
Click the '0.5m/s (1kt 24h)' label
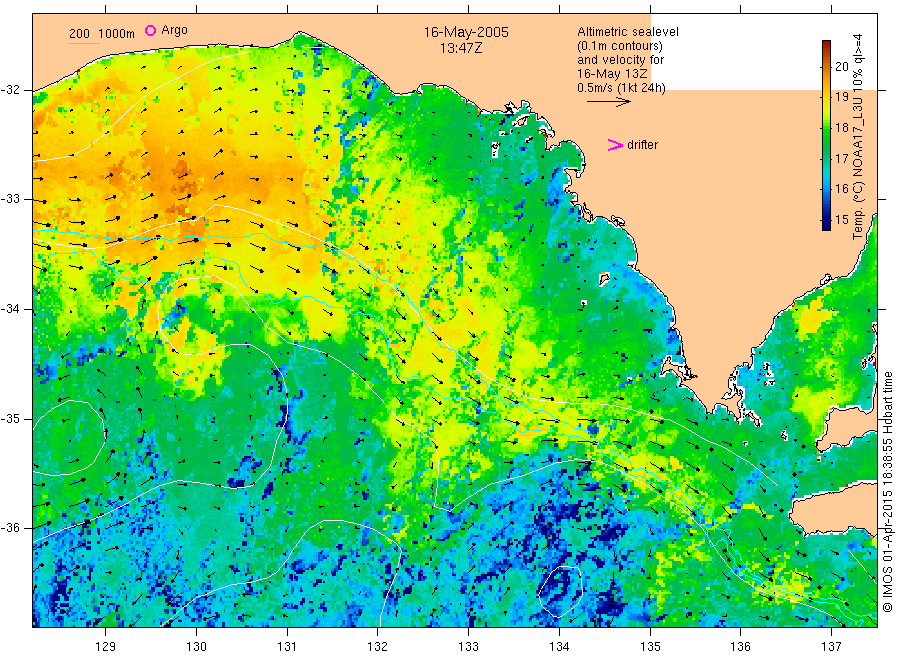pos(622,88)
